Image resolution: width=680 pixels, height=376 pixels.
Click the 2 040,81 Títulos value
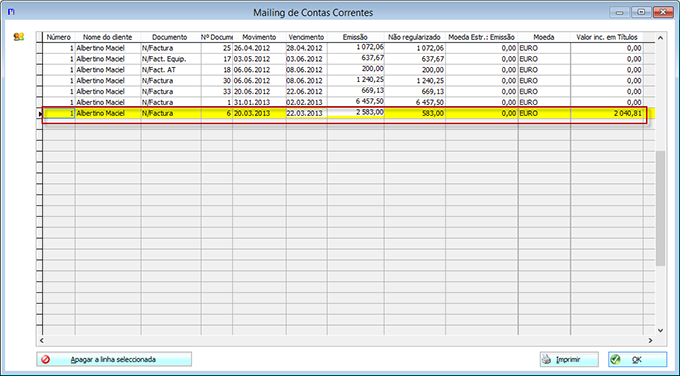(x=607, y=113)
